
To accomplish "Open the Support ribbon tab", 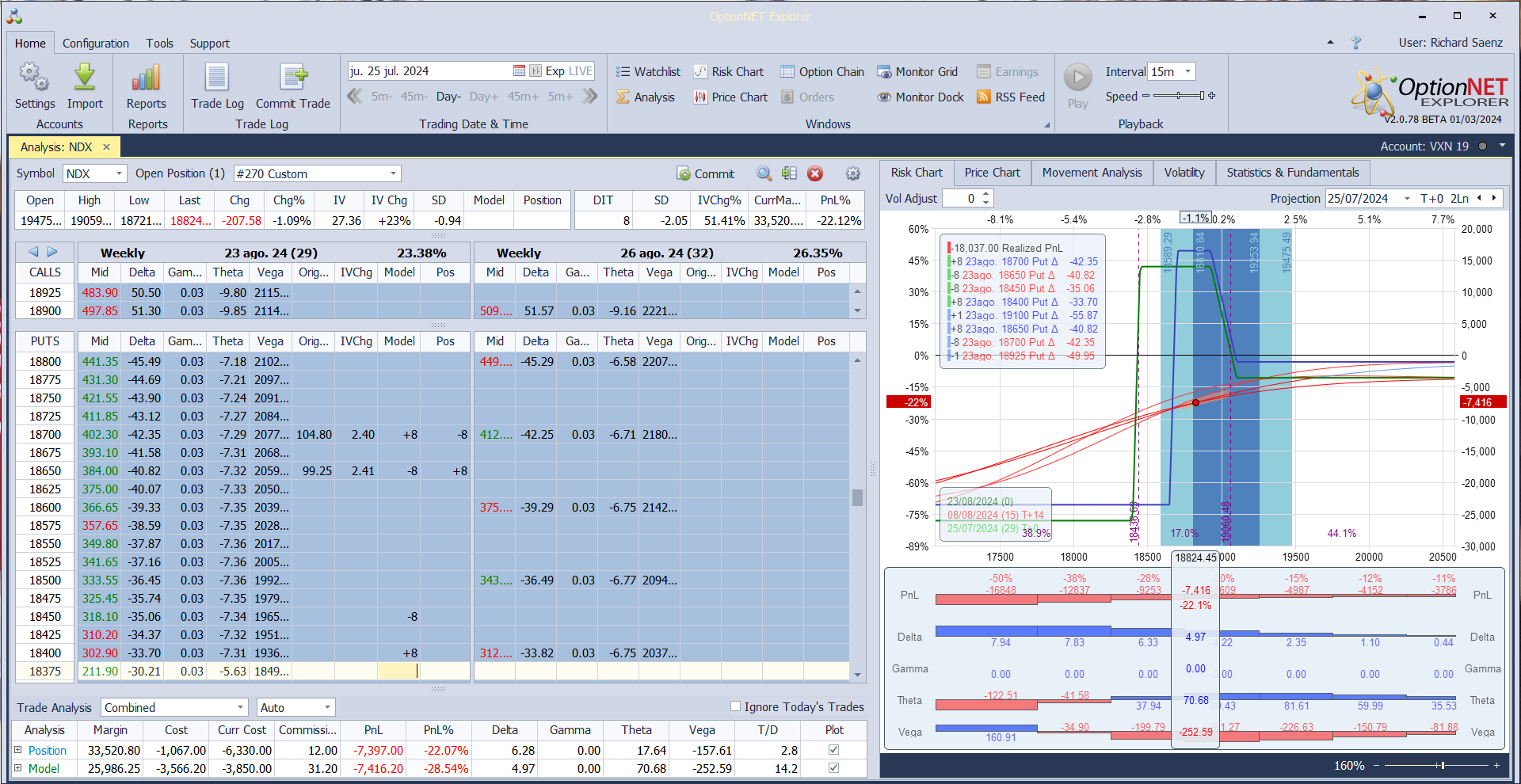I will [x=209, y=44].
